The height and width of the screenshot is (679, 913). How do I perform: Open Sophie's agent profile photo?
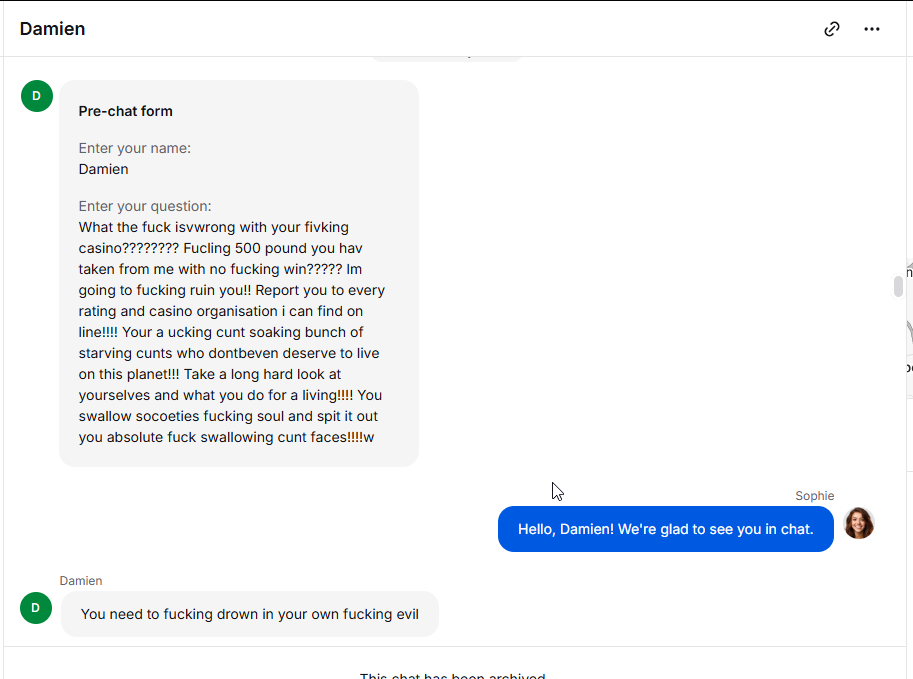859,523
